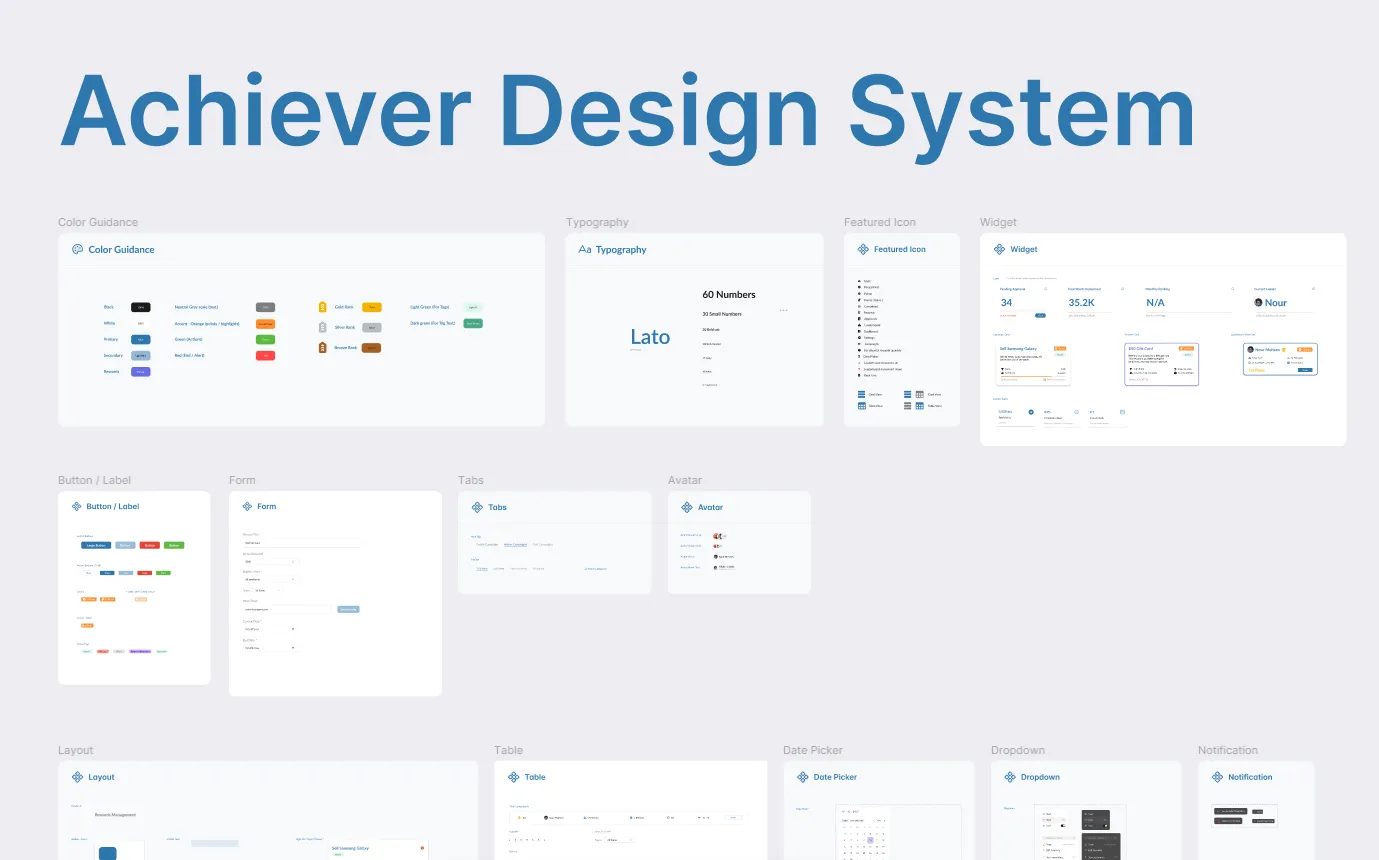Pick the Primary blue color swatch

[141, 339]
